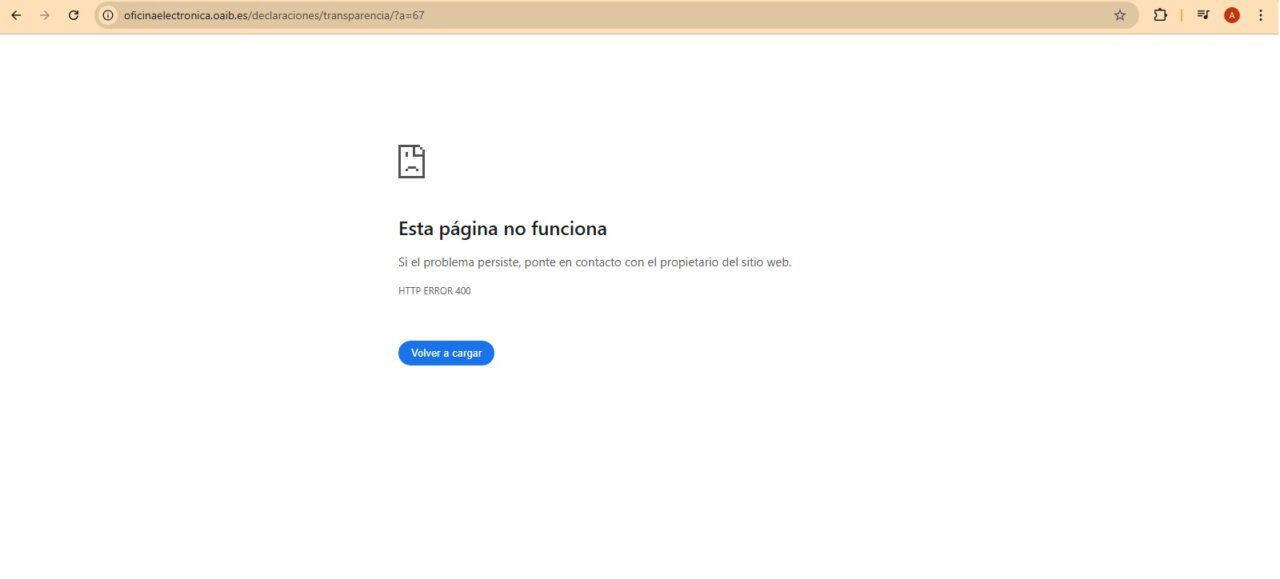This screenshot has width=1280, height=579.
Task: Open the site information icon beside the URL
Action: [x=109, y=15]
